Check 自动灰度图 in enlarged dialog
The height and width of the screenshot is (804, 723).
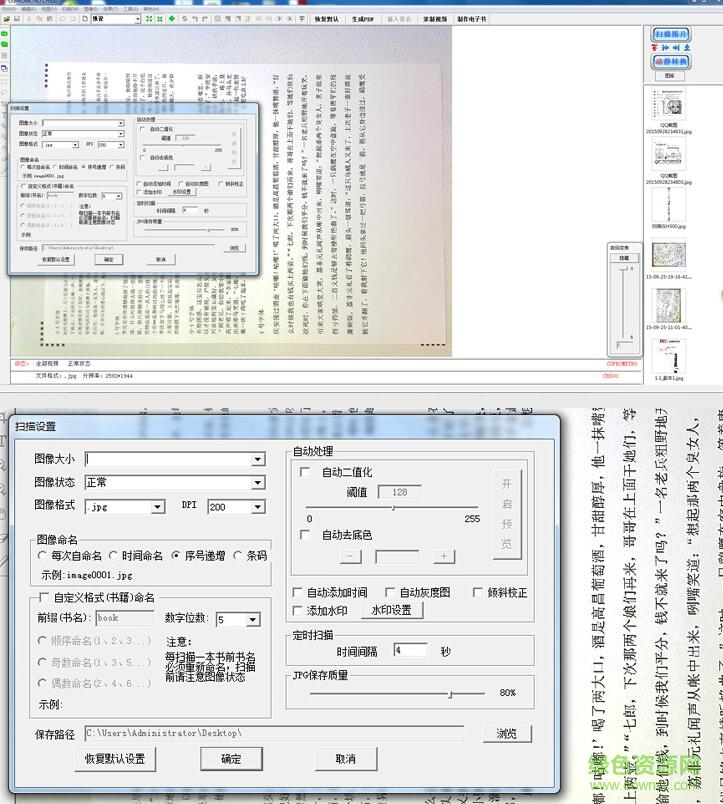390,592
